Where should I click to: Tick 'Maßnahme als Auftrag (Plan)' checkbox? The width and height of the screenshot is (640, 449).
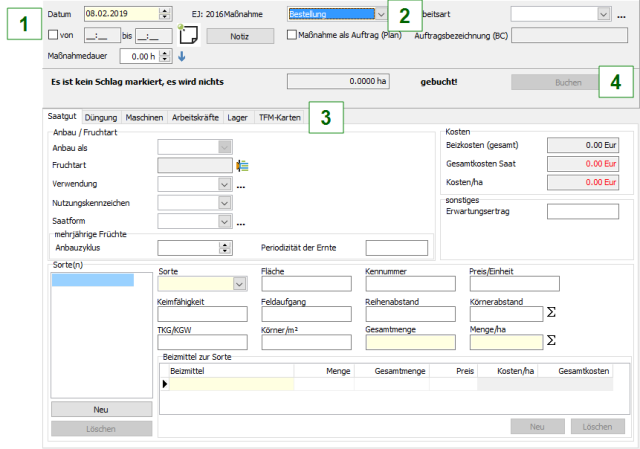[x=292, y=35]
